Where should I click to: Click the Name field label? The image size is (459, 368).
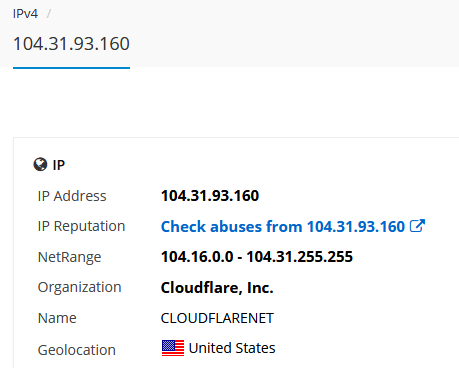pos(57,318)
